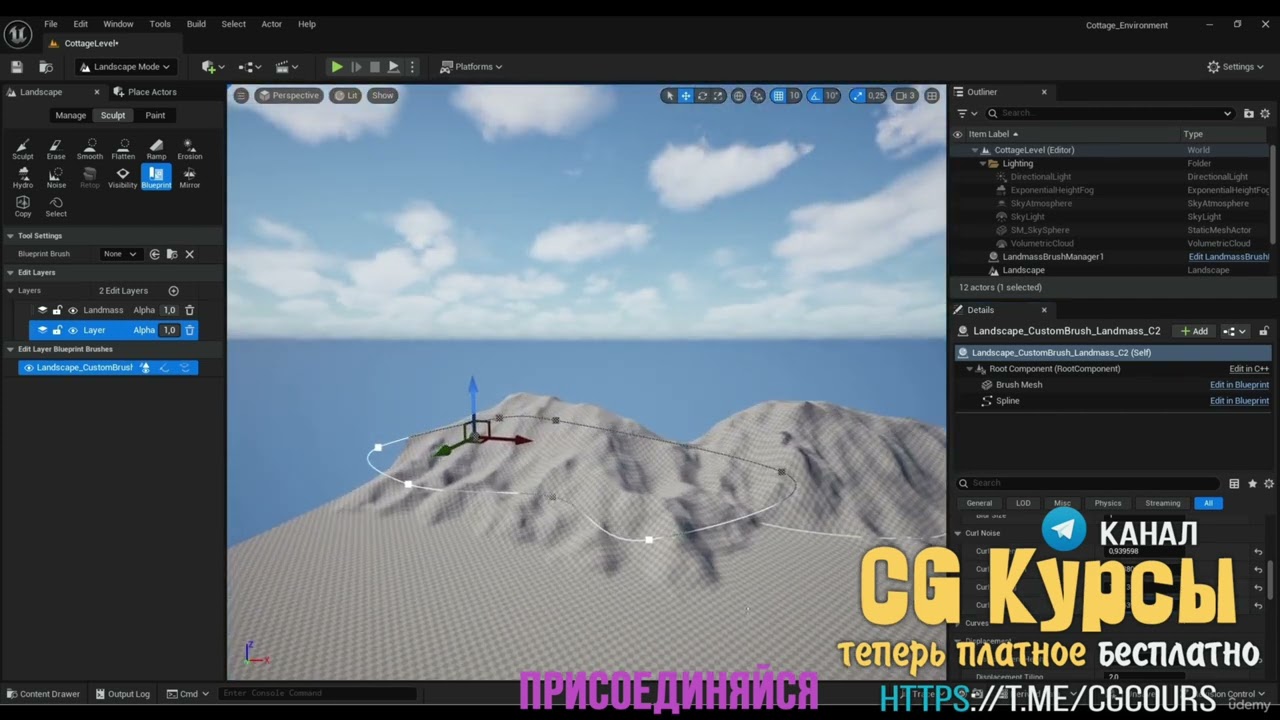Toggle visibility of Landscape_CustomBrush blueprint brush
Image resolution: width=1280 pixels, height=720 pixels.
click(x=28, y=368)
